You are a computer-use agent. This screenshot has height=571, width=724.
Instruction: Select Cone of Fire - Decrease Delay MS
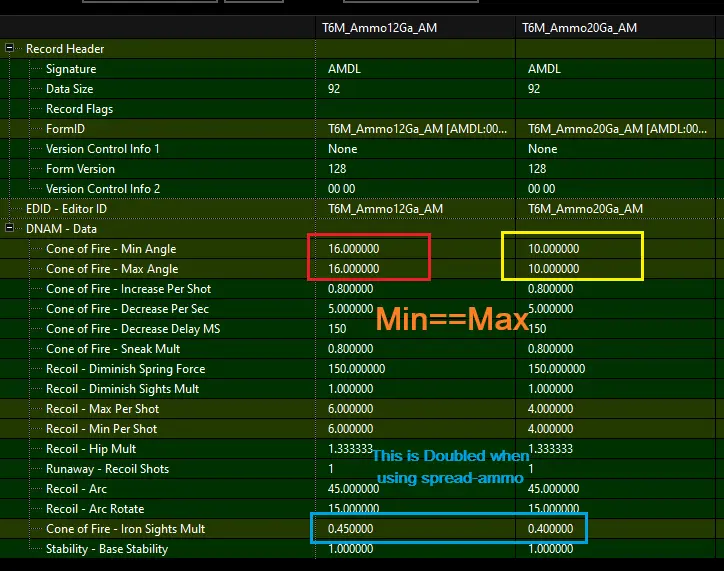click(133, 329)
